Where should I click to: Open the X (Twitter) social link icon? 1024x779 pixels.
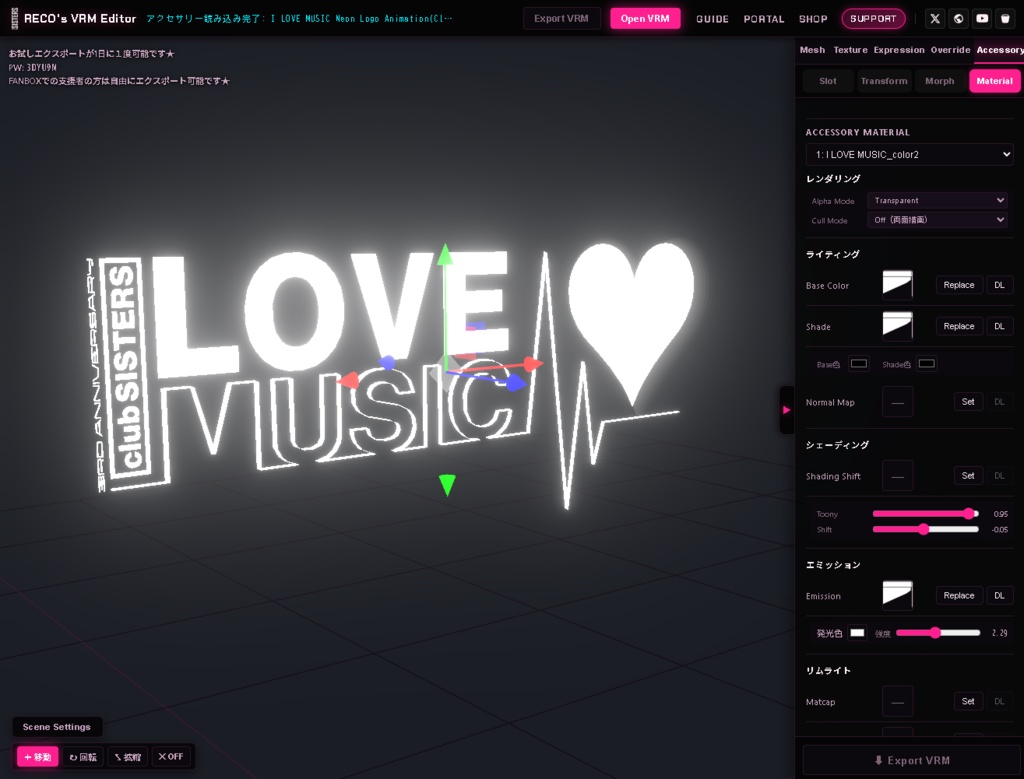pos(935,18)
